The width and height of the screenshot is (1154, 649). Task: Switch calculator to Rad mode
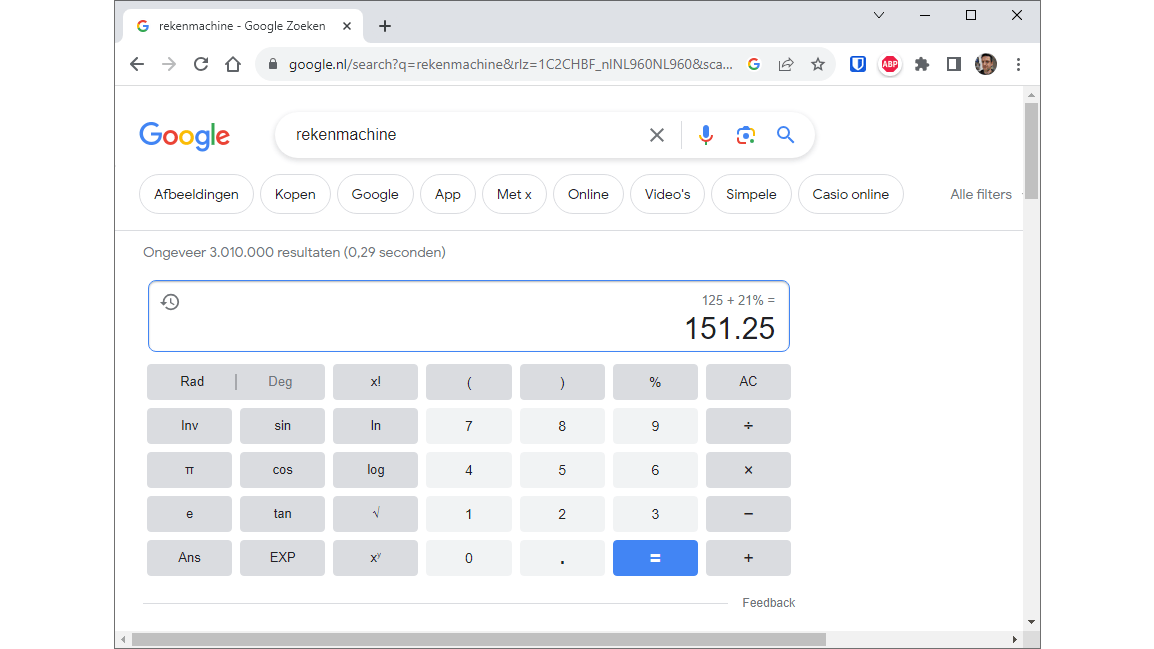[192, 382]
